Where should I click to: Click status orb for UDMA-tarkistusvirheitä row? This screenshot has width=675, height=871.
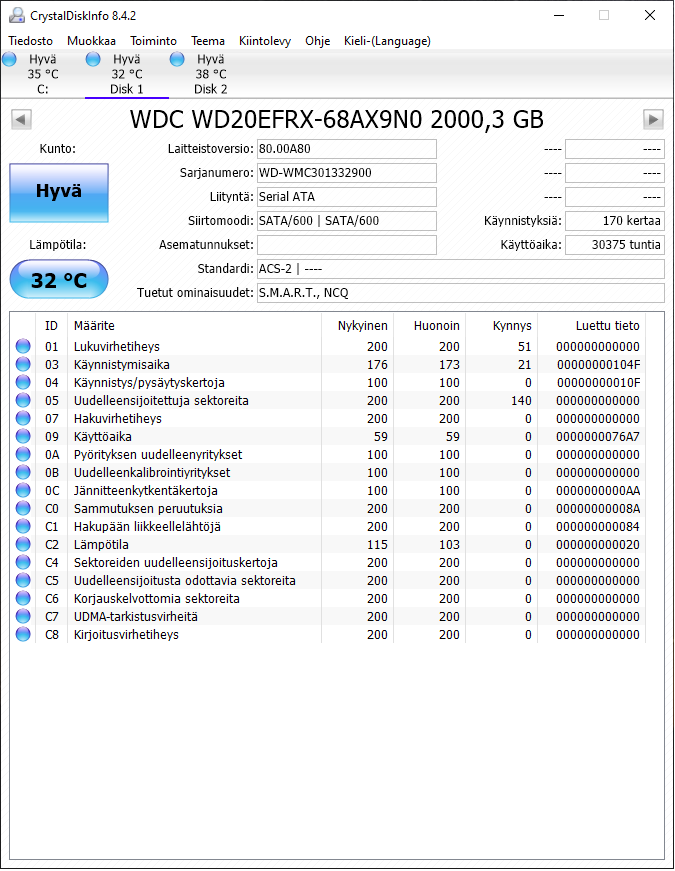tap(23, 616)
